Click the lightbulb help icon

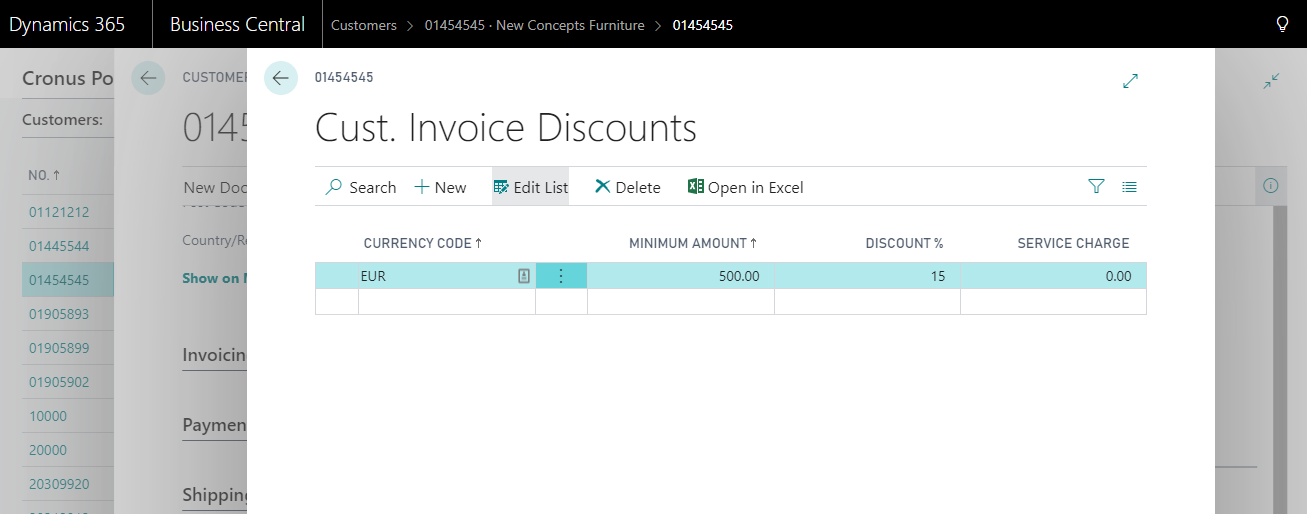coord(1283,24)
